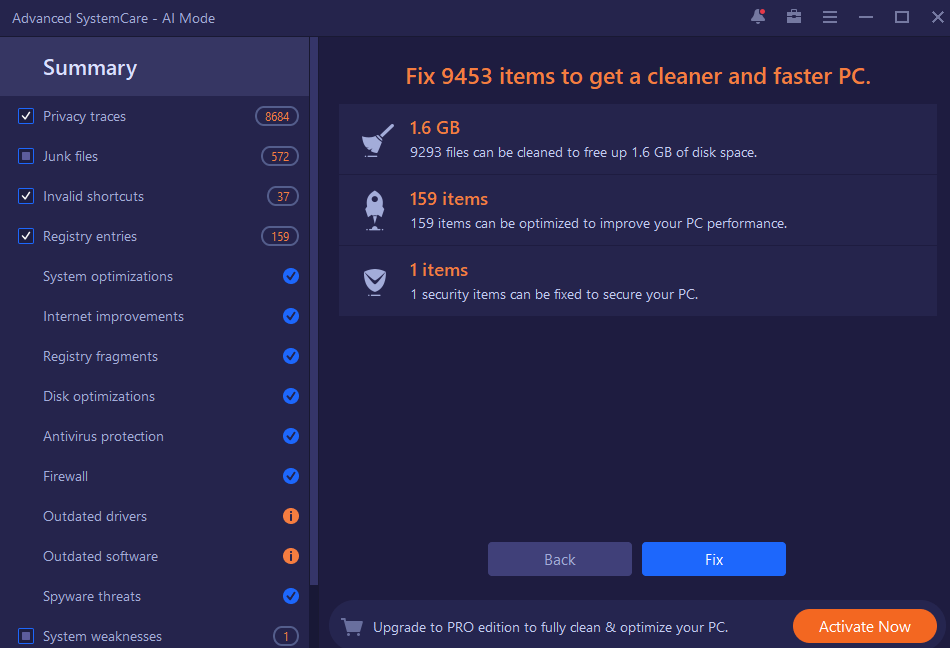This screenshot has height=648, width=950.
Task: Select Junk files in the list
Action: pos(70,156)
